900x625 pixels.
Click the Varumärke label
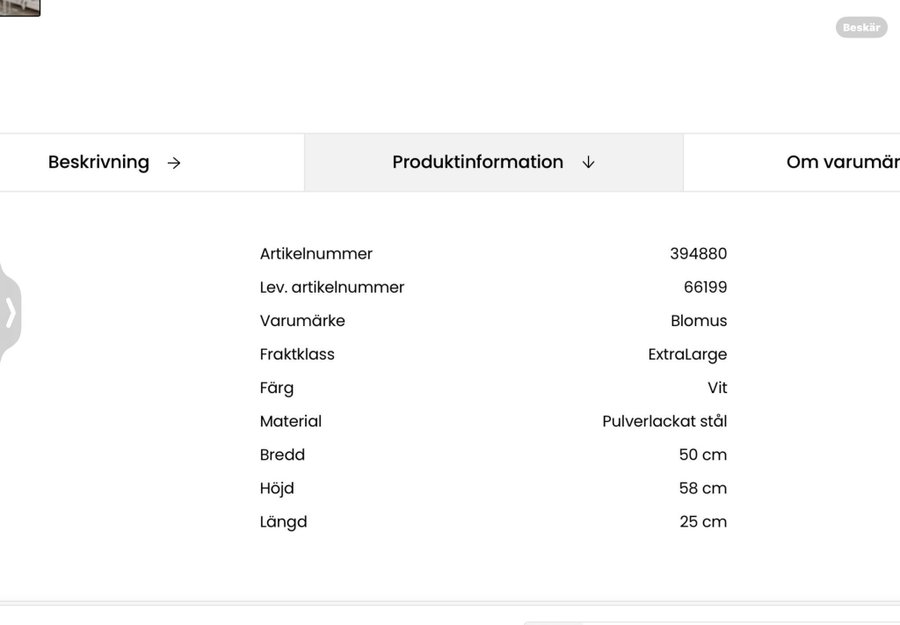click(302, 321)
